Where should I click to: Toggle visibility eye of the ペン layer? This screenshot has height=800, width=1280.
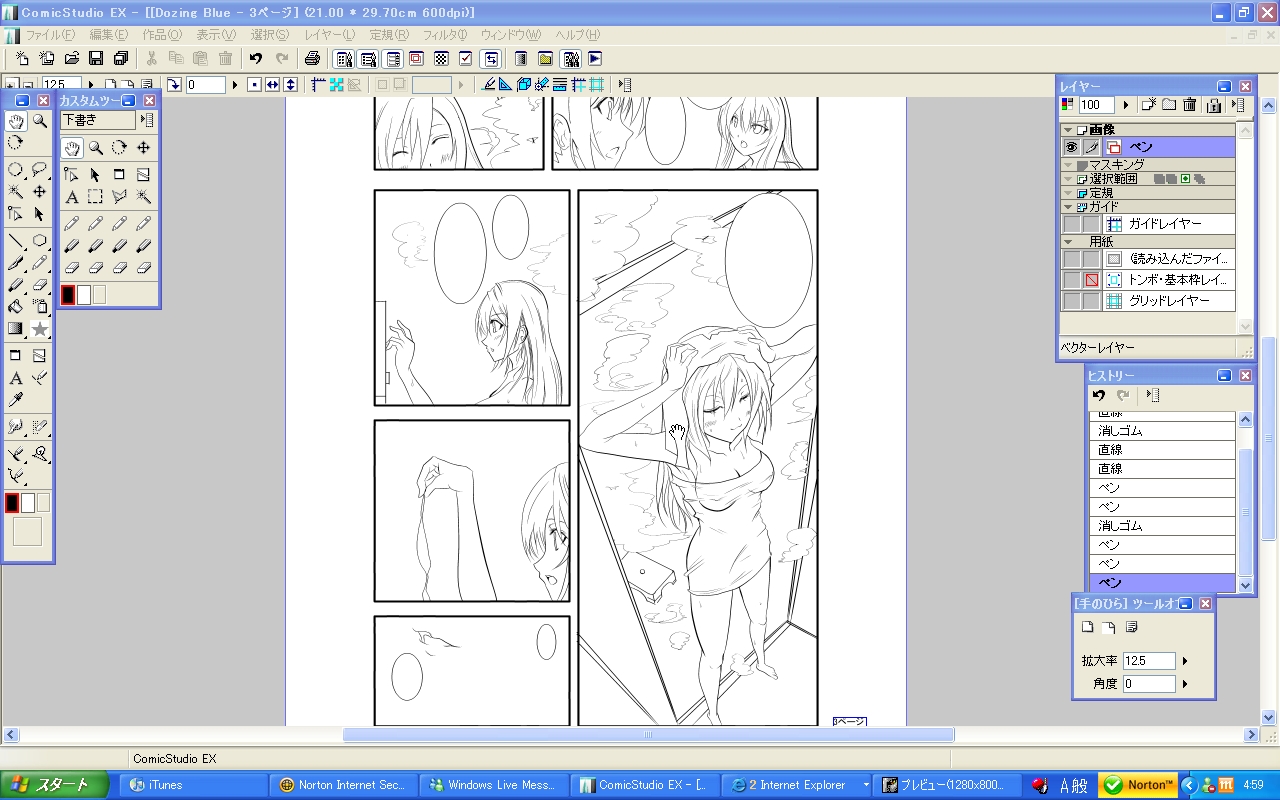click(x=1071, y=147)
